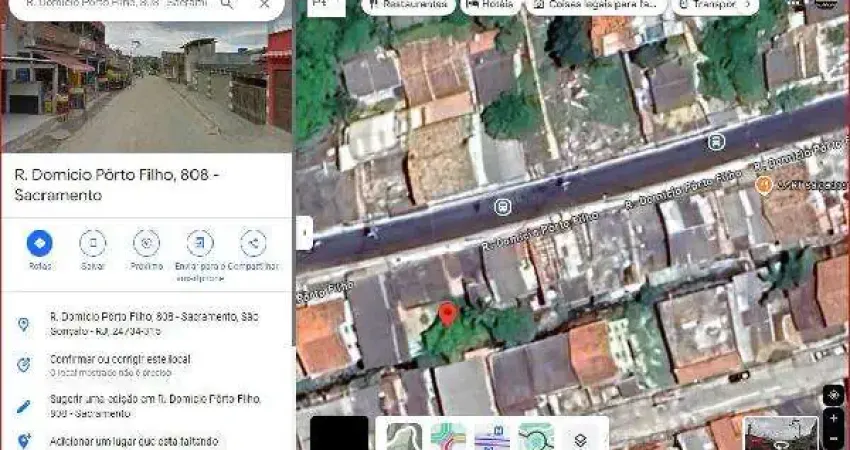This screenshot has height=450, width=850.
Task: Click the Enviar para o smartphone icon
Action: tap(200, 243)
